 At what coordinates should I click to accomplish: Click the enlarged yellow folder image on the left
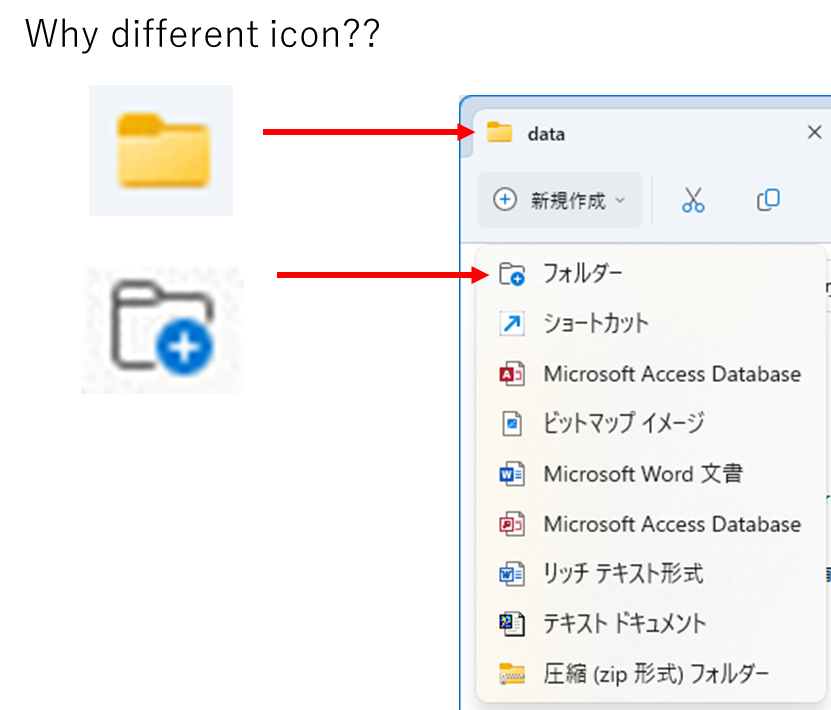click(161, 148)
